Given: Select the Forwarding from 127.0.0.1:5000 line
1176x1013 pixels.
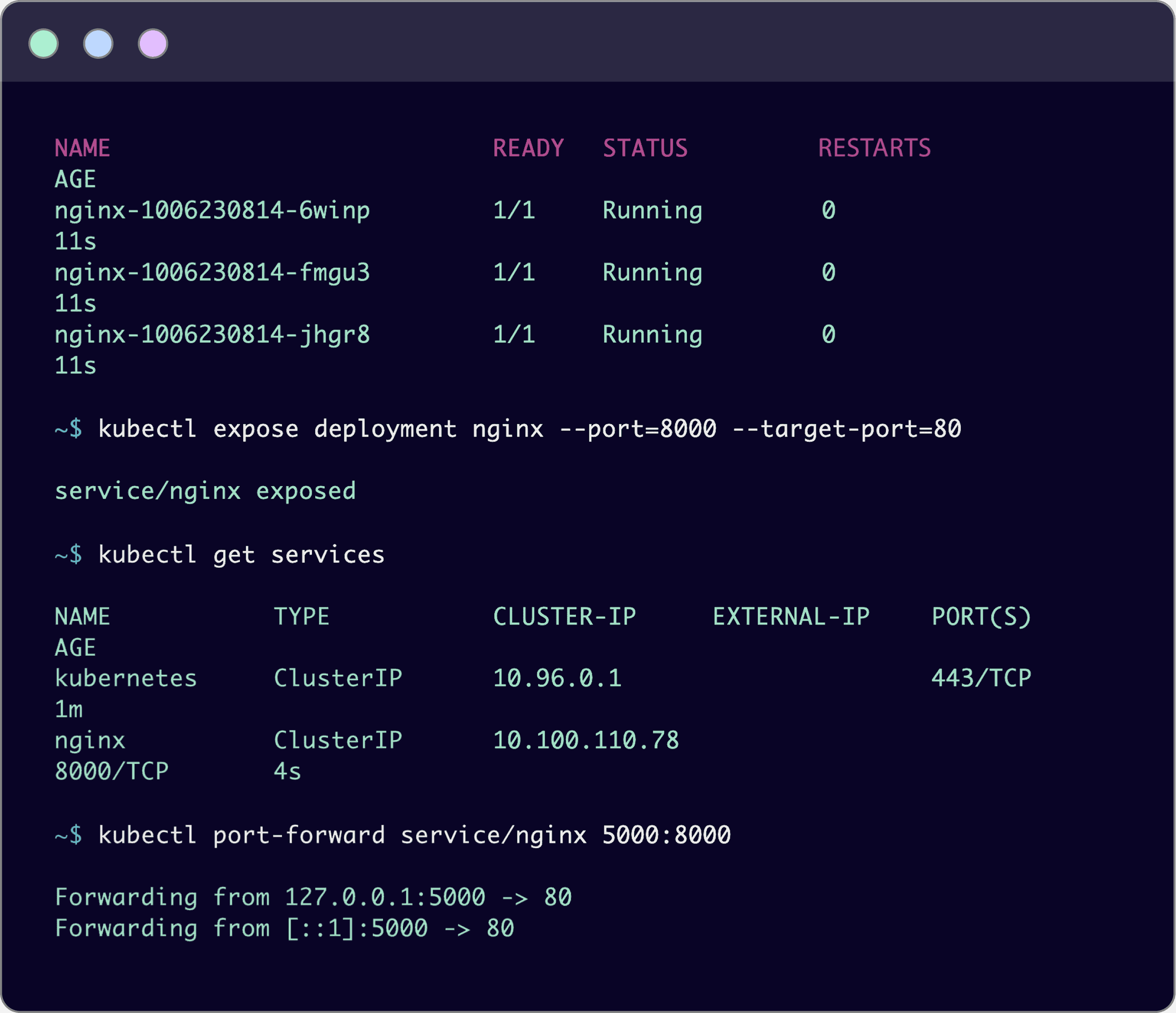Looking at the screenshot, I should tap(312, 897).
